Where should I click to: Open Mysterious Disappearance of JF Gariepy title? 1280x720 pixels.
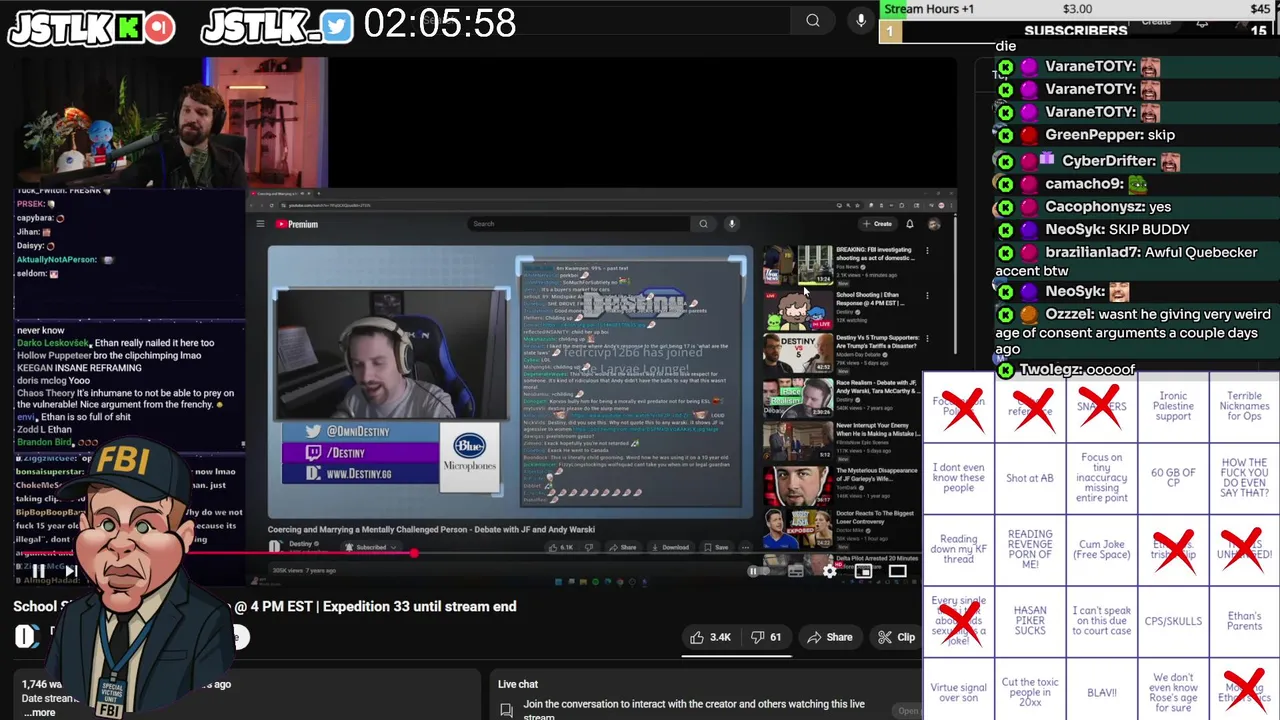(877, 474)
